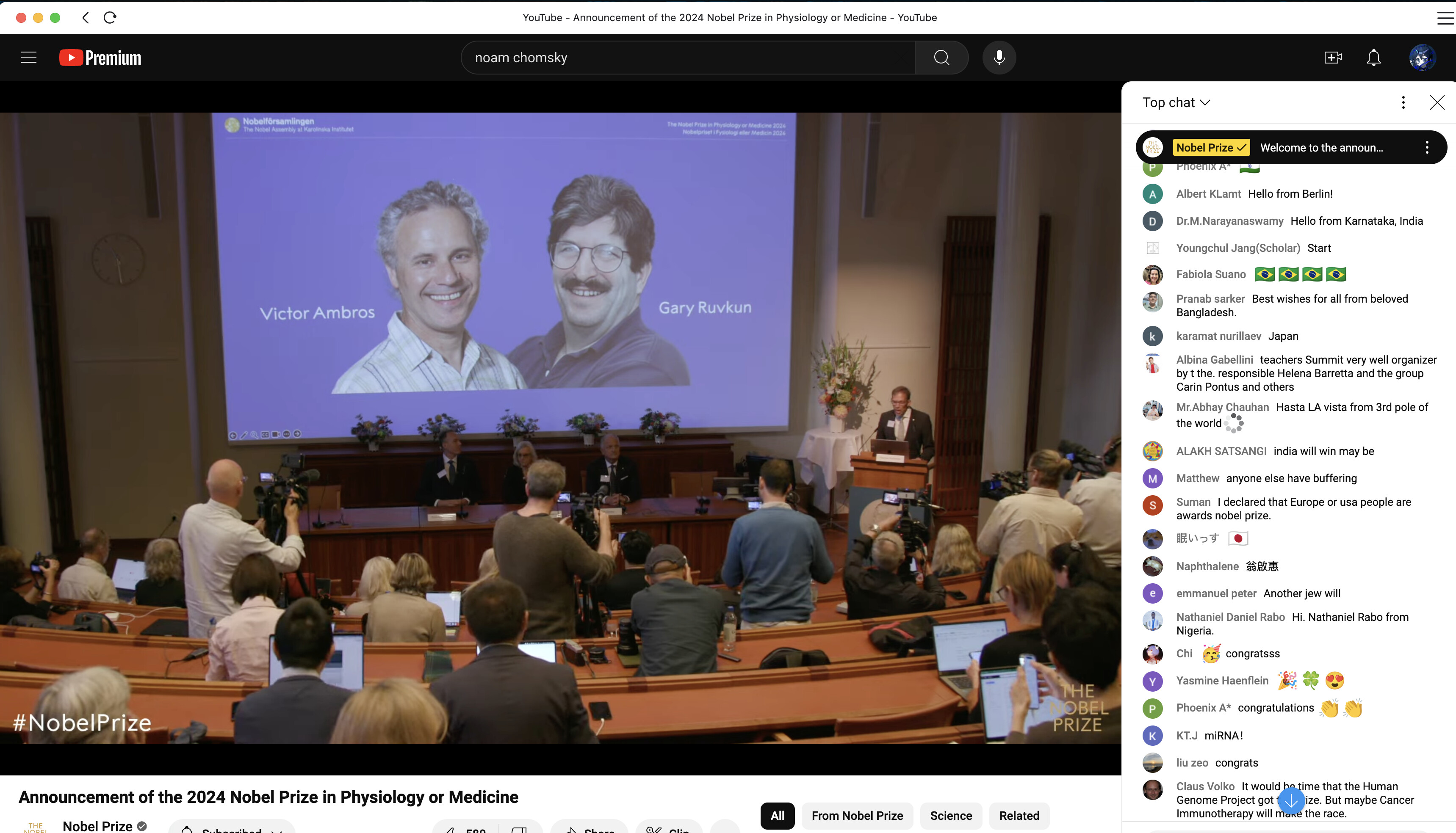Select the All filter chip
This screenshot has width=1456, height=833.
777,815
